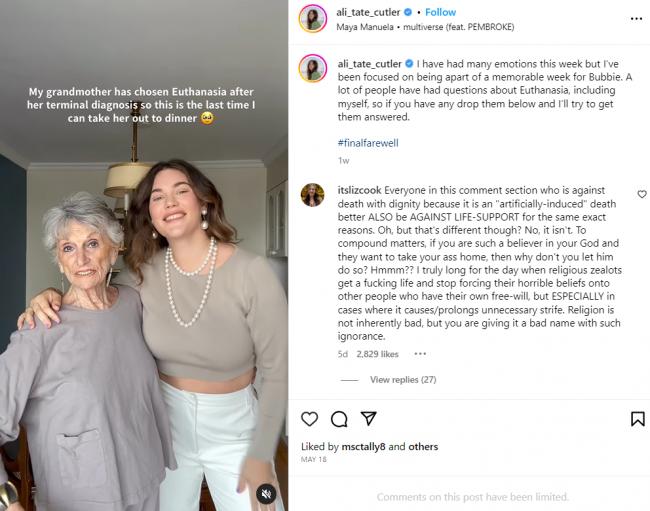This screenshot has height=511, width=650.
Task: Open audio track Maya Manuela multiverse
Action: click(x=425, y=27)
